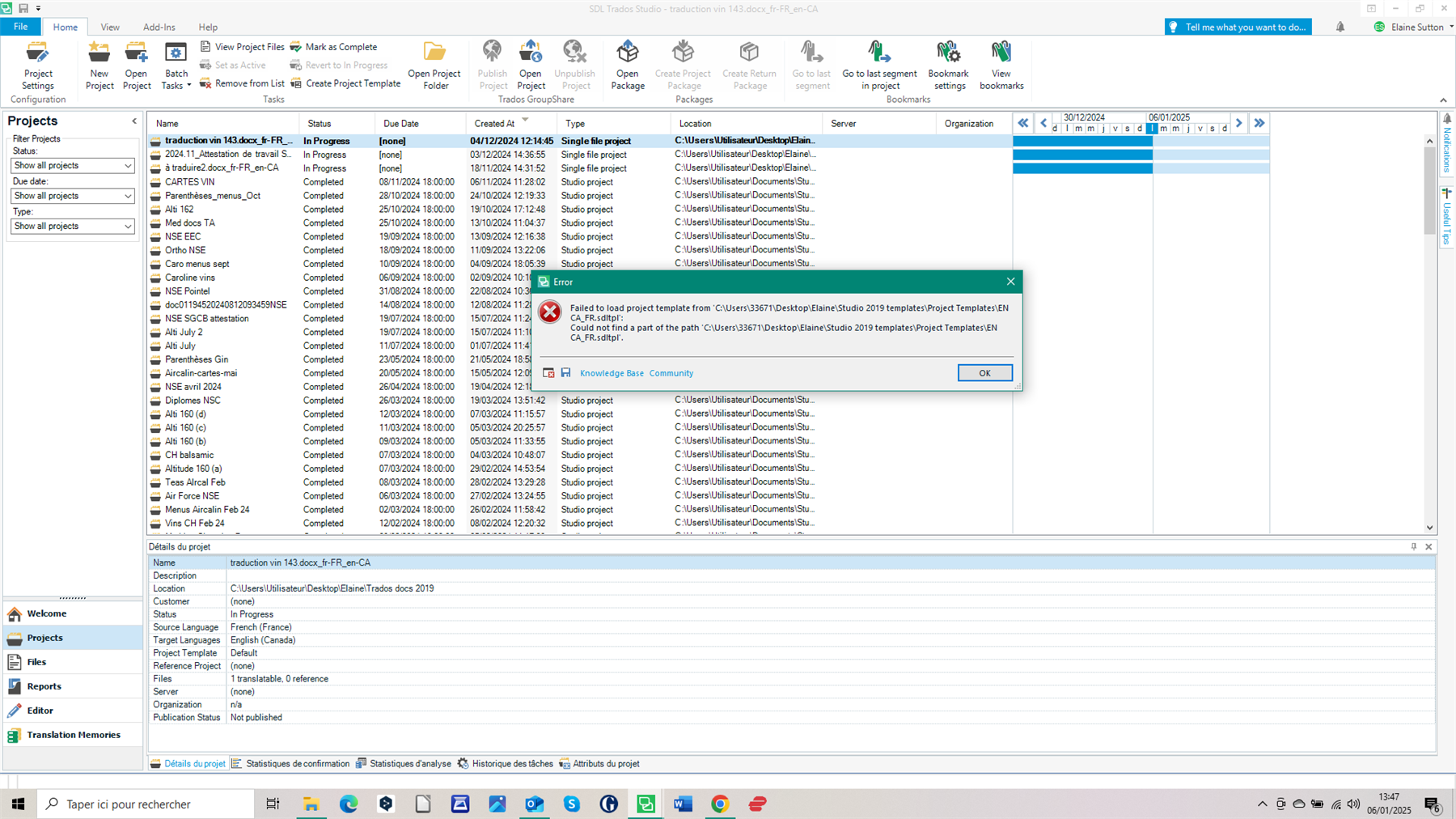
Task: Open the notifications bell
Action: tap(1340, 27)
